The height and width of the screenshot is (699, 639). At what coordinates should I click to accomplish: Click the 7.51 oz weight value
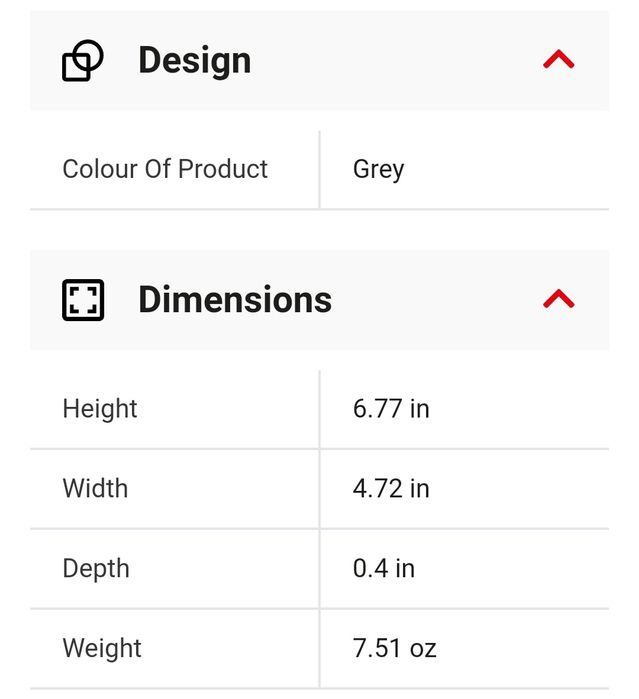[x=394, y=648]
